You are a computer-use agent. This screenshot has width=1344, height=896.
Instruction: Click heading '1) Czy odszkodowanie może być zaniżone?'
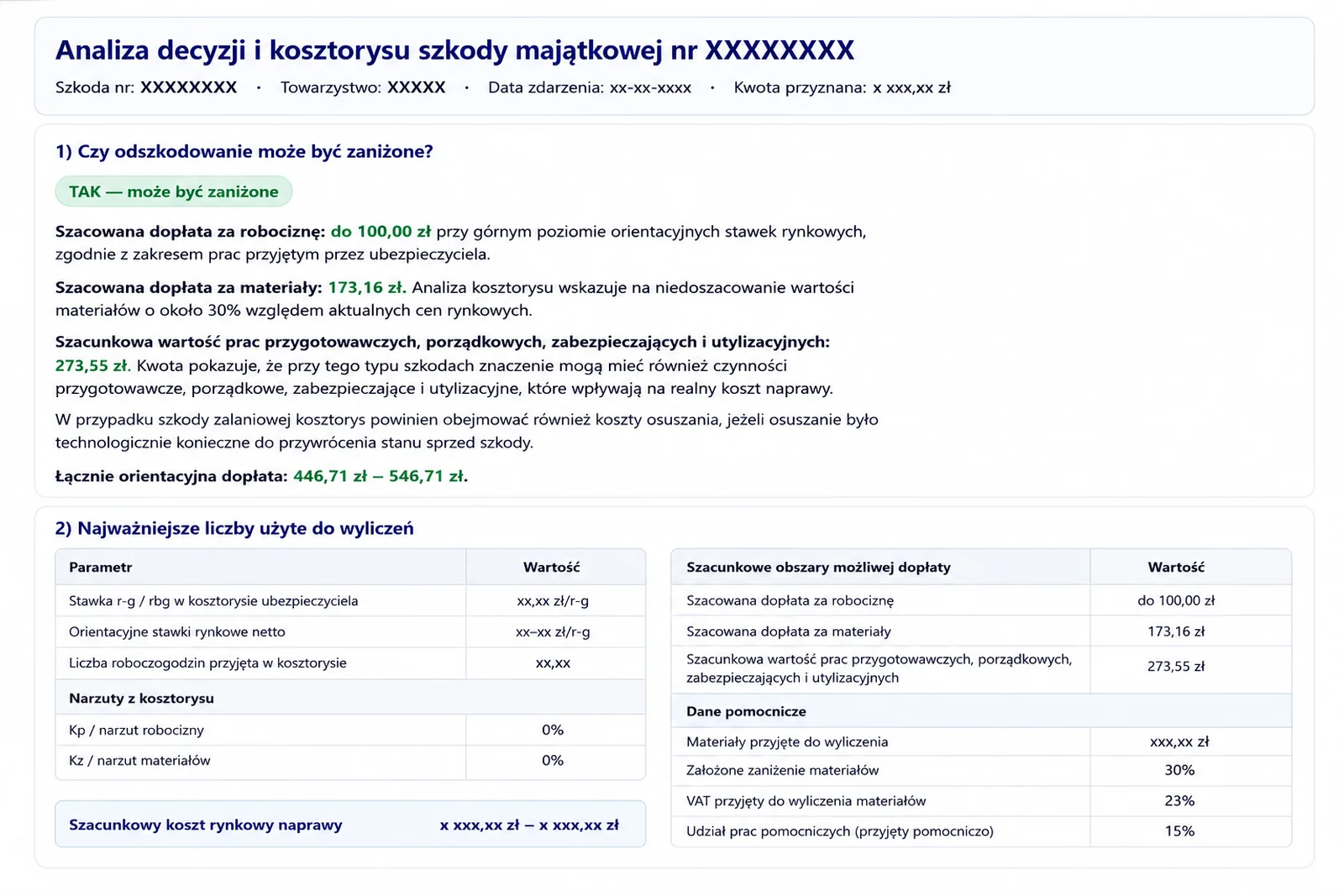click(244, 152)
